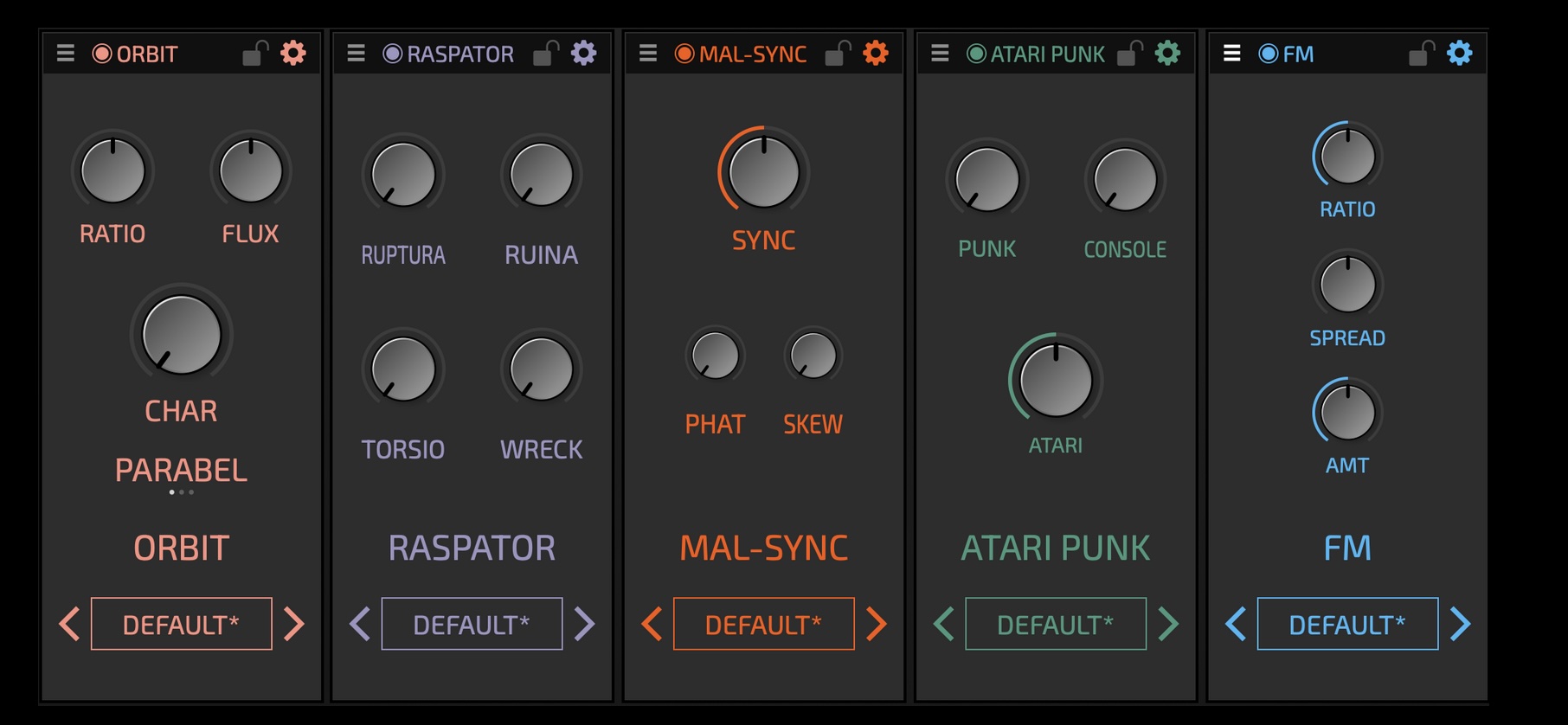Viewport: 1568px width, 725px height.
Task: Click the RUINA knob
Action: coord(542,175)
